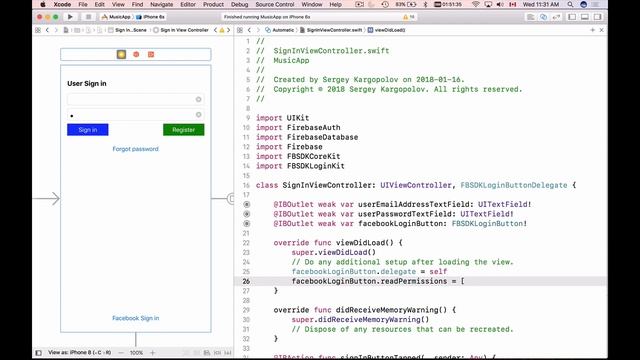Open the warnings indicator in the activity bar
The height and width of the screenshot is (360, 640).
coord(409,17)
